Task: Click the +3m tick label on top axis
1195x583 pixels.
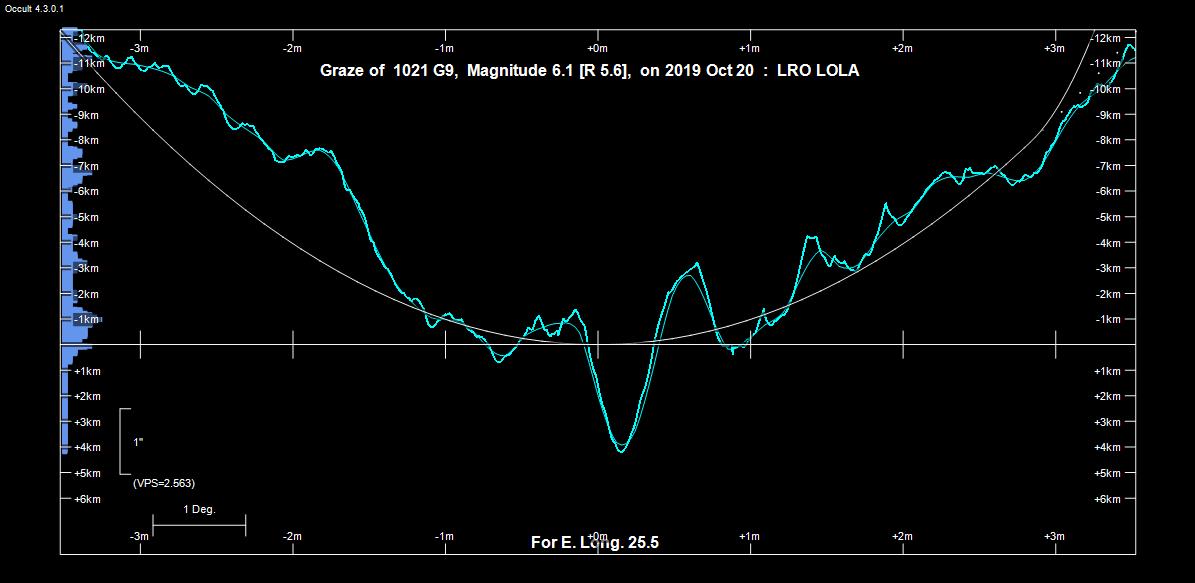Action: coord(1054,48)
